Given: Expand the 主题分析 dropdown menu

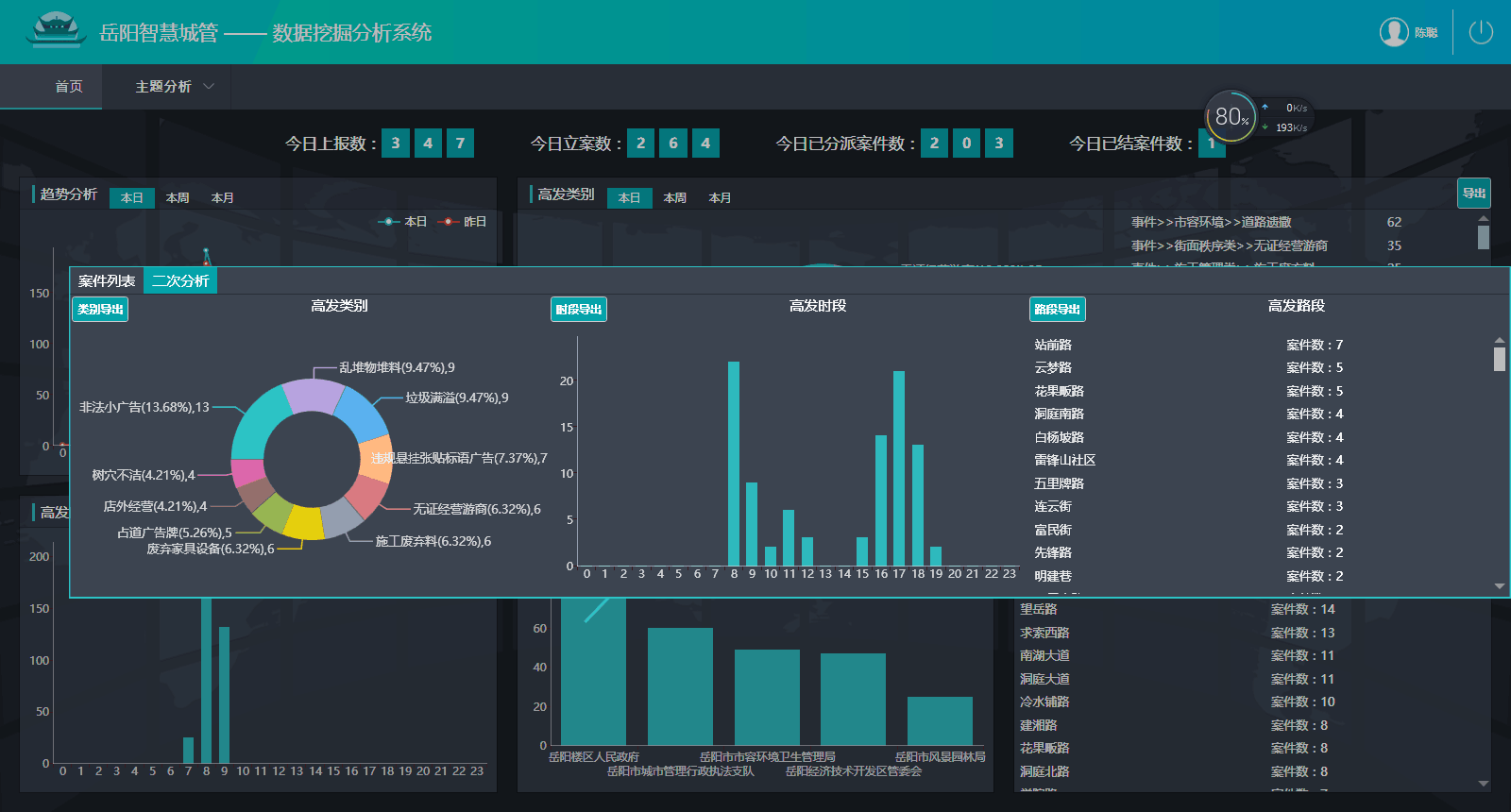Looking at the screenshot, I should 175,87.
